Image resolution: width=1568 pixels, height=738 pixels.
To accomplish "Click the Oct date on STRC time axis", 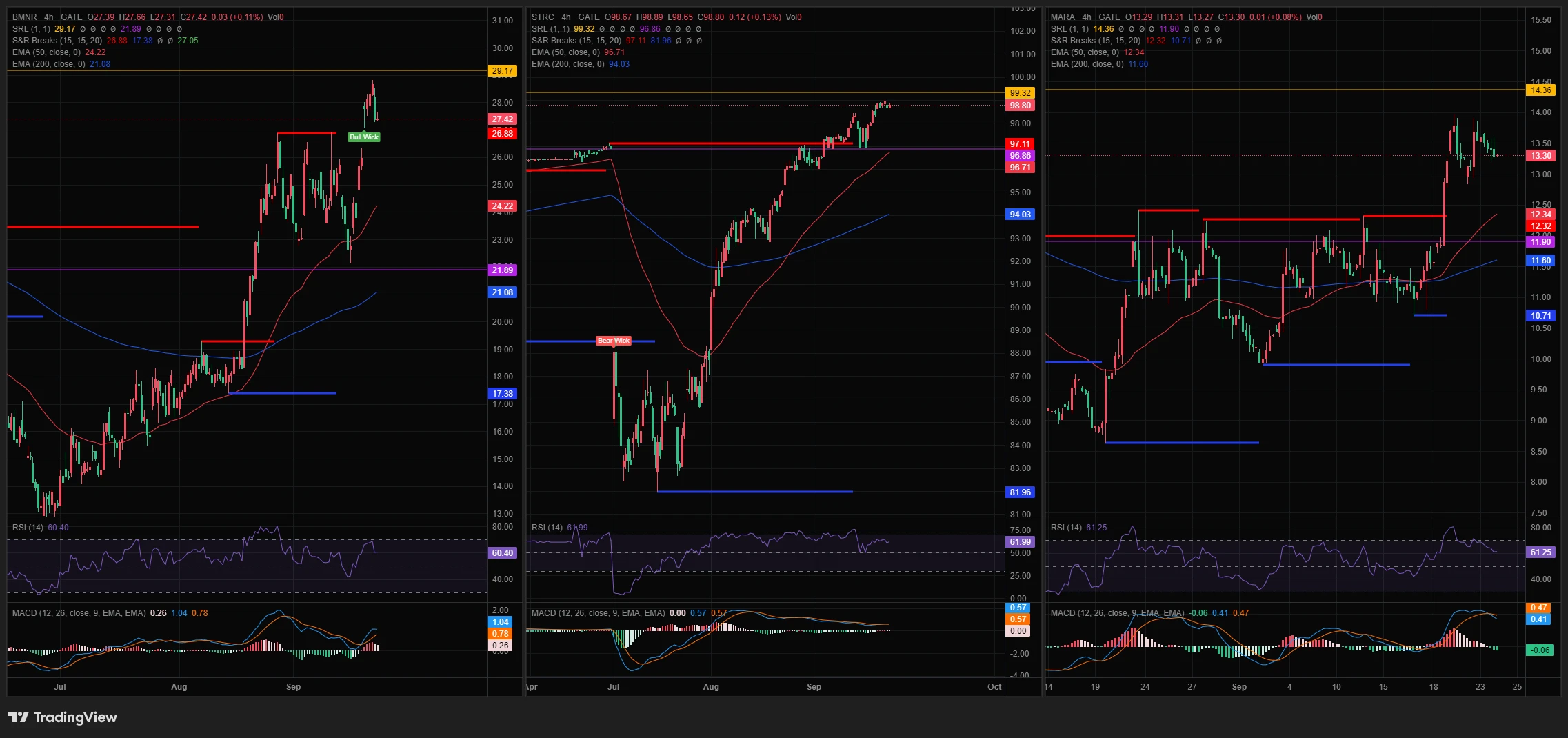I will coord(994,687).
